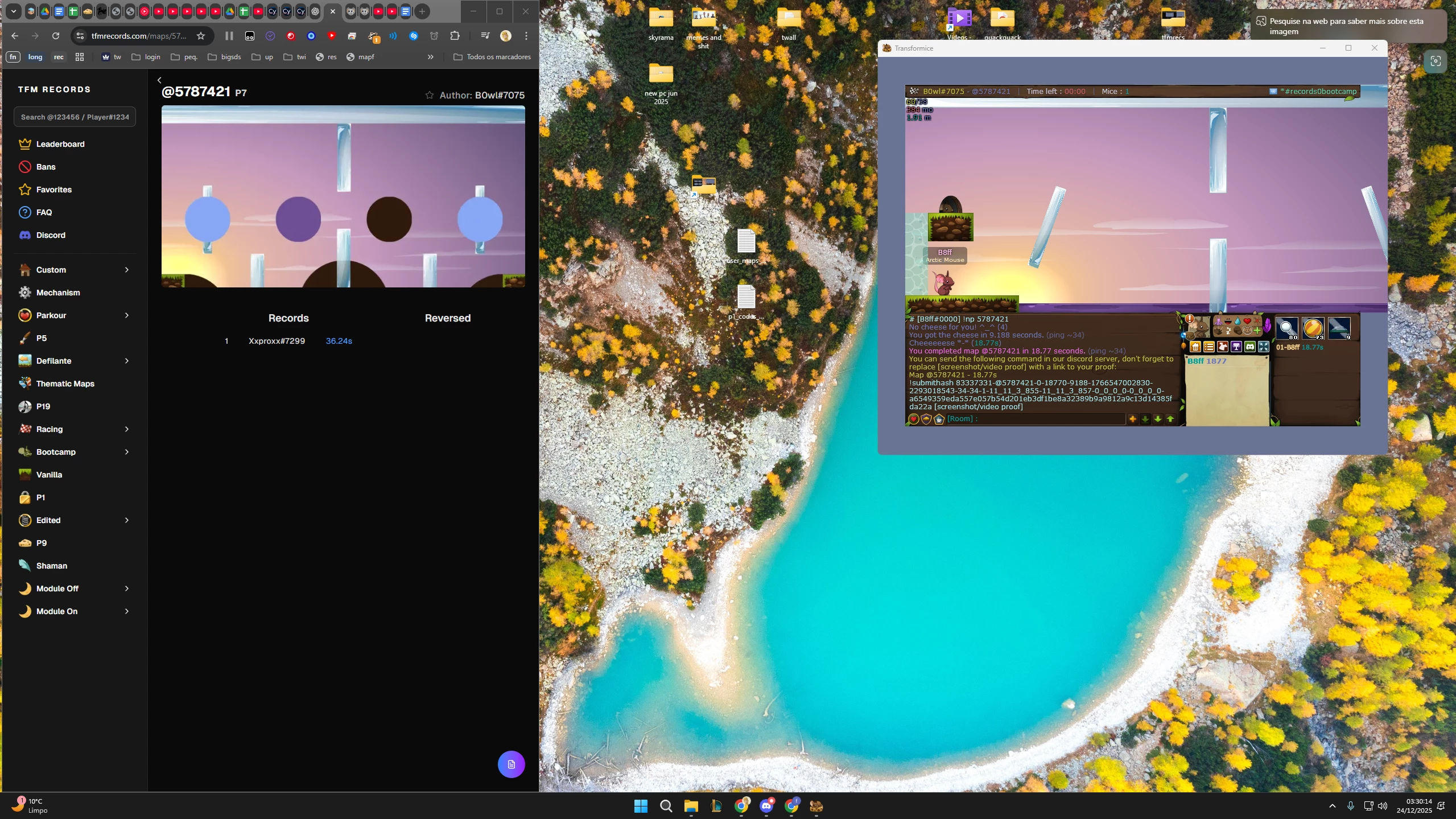Image resolution: width=1456 pixels, height=819 pixels.
Task: Expand the Custom category in the sidebar
Action: [x=75, y=270]
